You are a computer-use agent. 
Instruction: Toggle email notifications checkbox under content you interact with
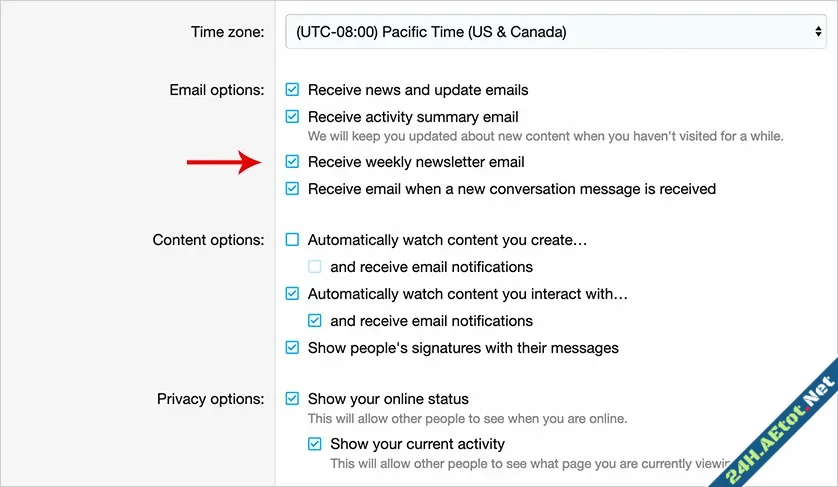point(315,321)
